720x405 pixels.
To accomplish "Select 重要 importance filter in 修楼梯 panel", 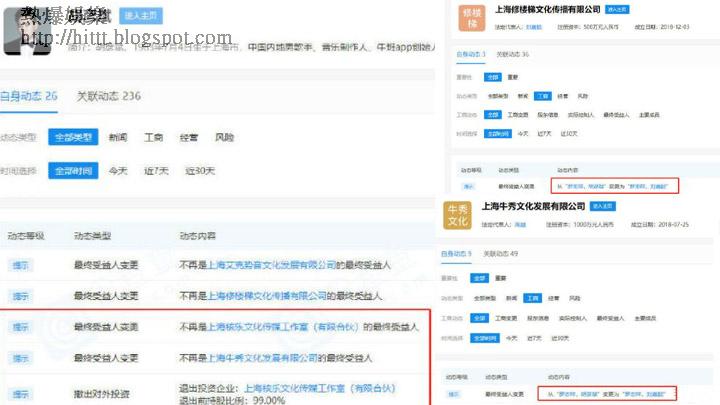I will [x=513, y=77].
